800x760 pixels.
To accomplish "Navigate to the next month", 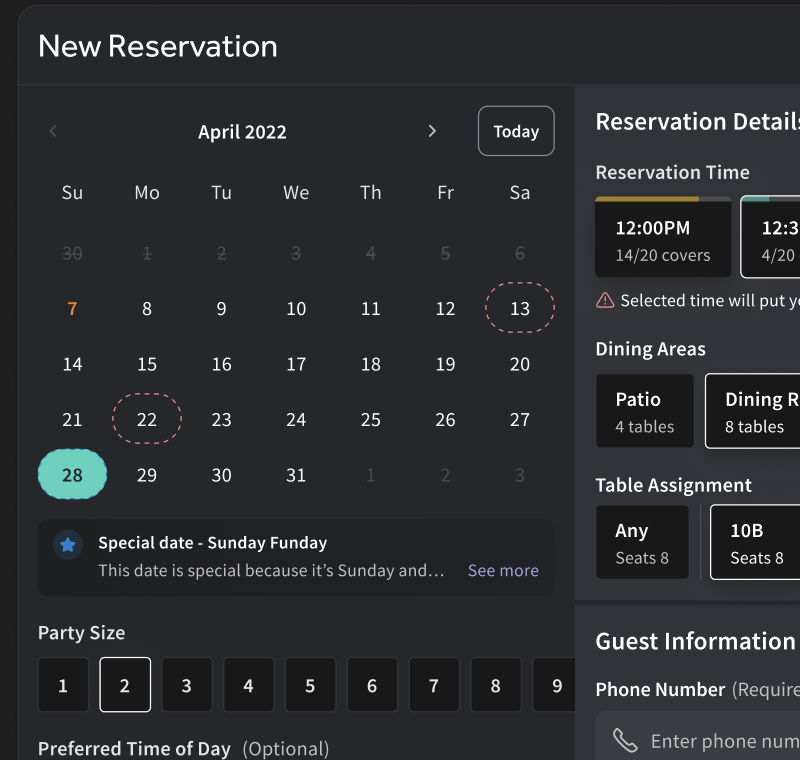I will point(432,130).
